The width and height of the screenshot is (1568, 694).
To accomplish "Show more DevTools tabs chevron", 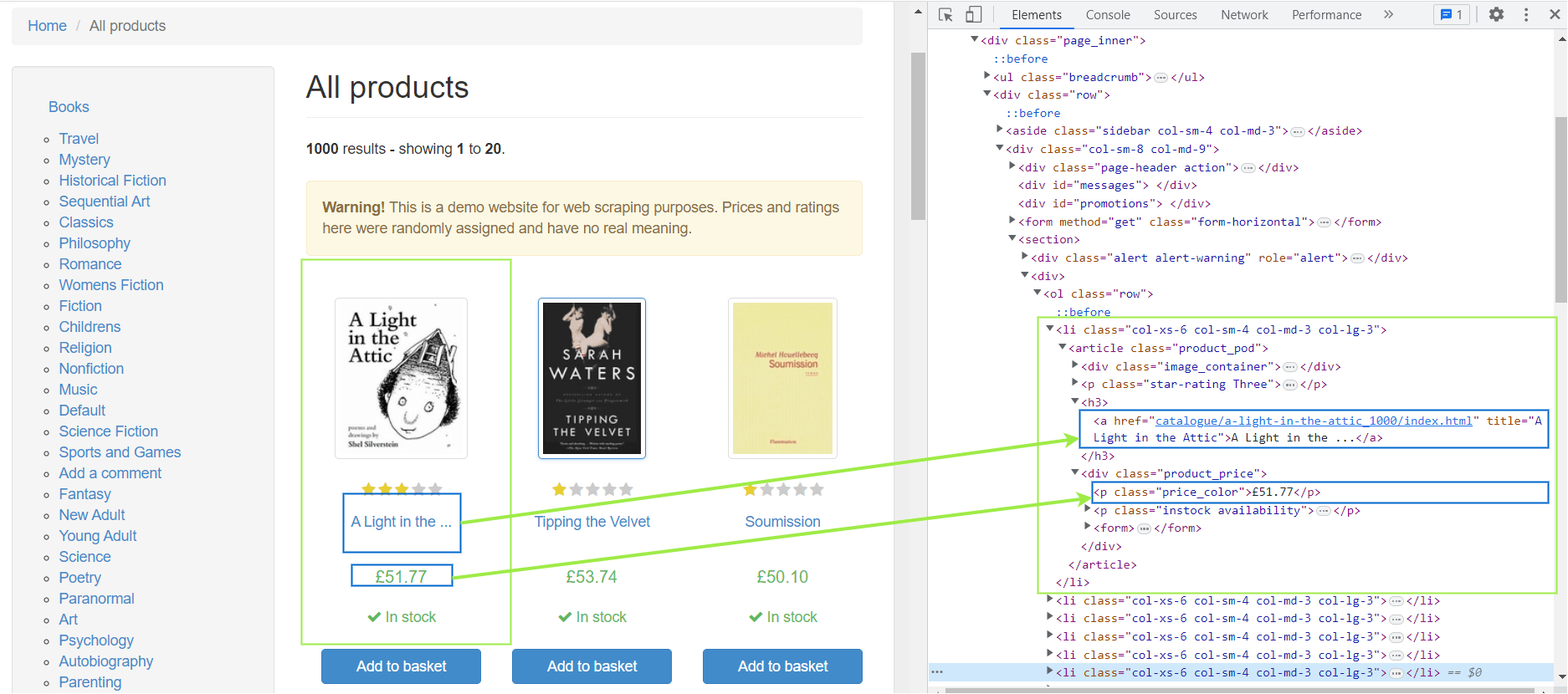I will point(1389,14).
